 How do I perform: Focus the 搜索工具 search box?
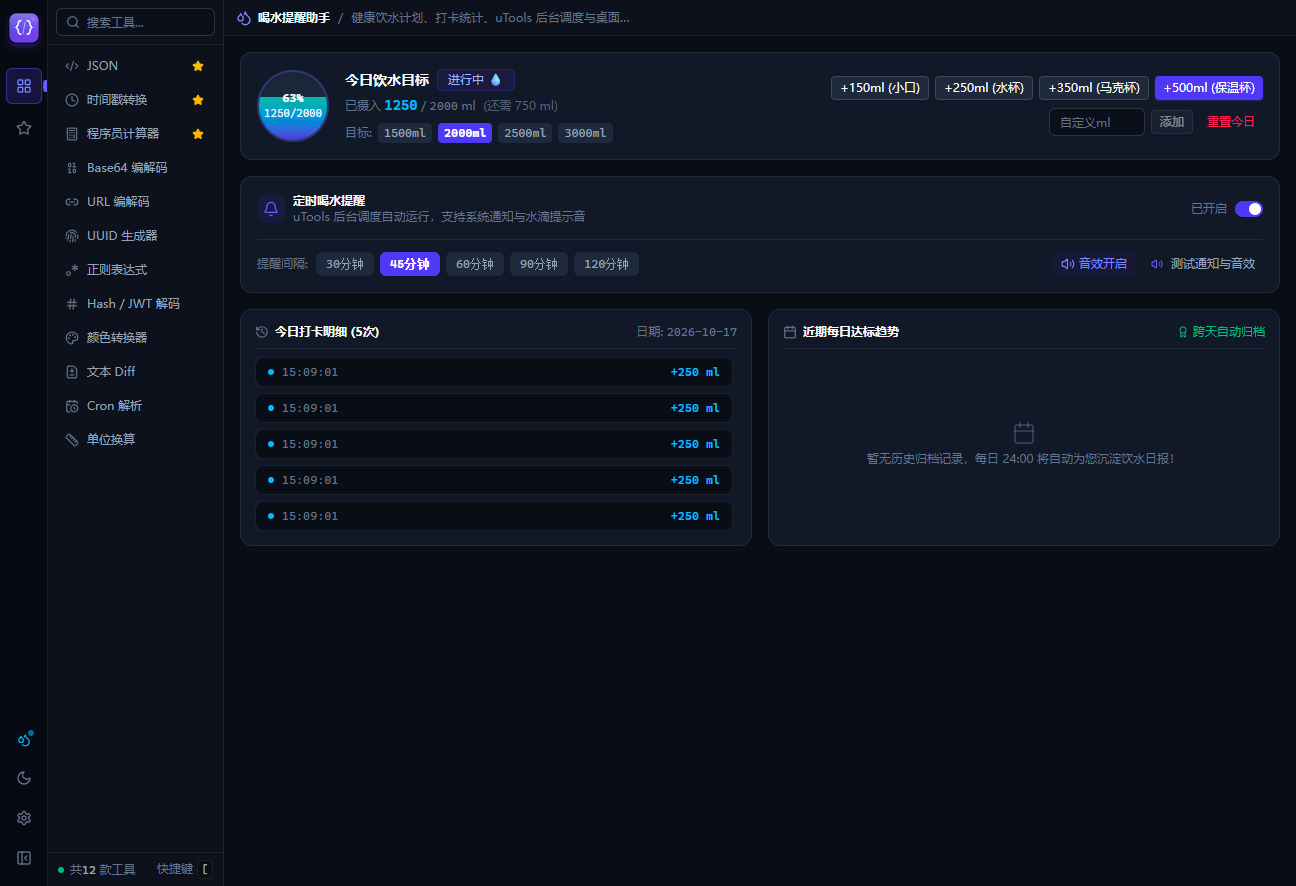(x=135, y=22)
